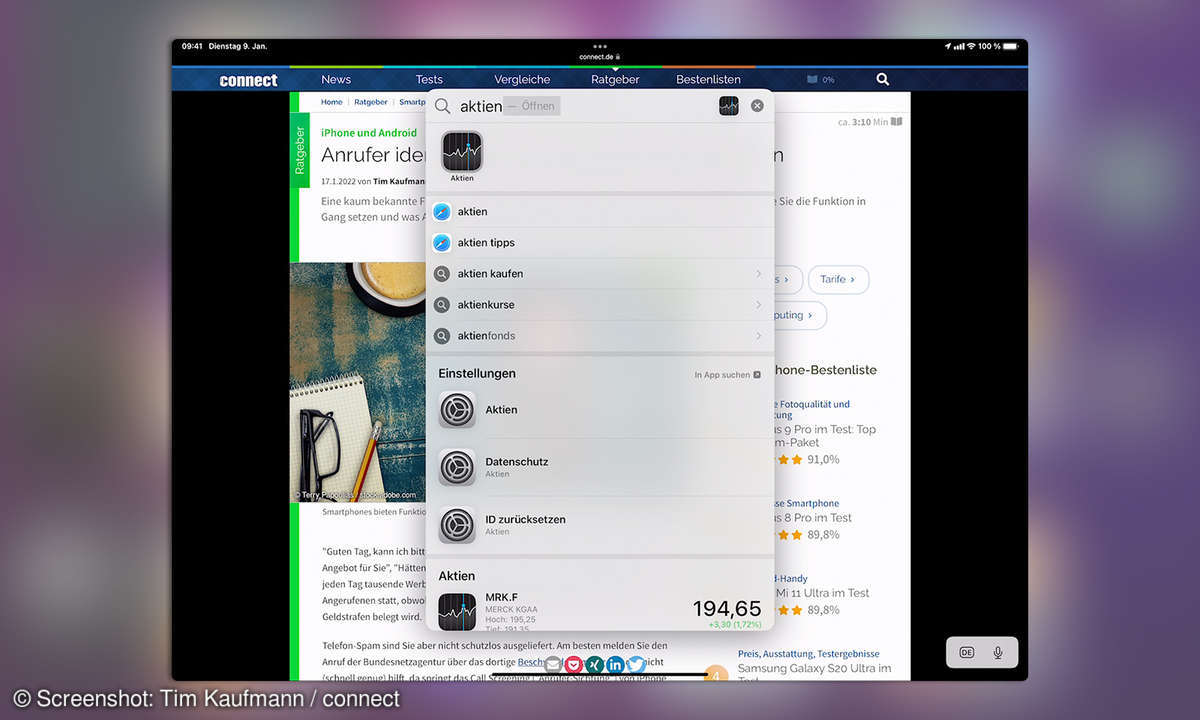
Task: Open the Ratgeber menu
Action: pos(615,79)
